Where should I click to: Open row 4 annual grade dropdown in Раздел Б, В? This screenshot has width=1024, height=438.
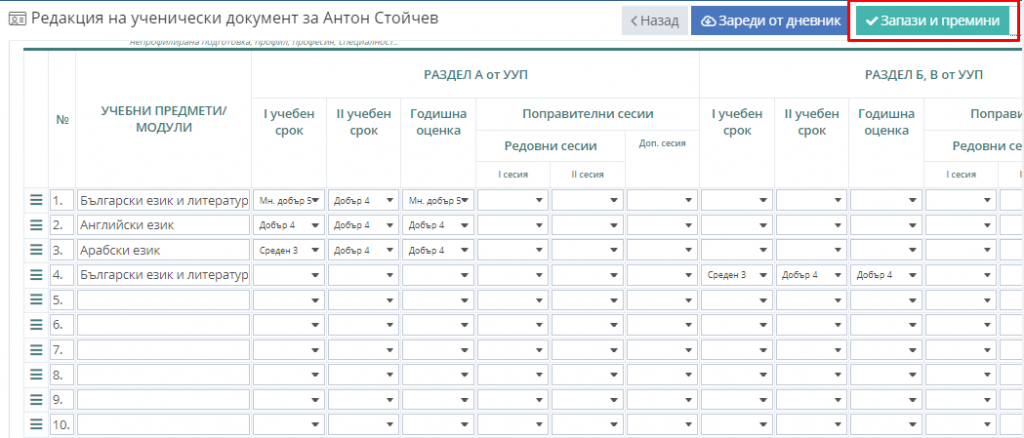[x=886, y=275]
